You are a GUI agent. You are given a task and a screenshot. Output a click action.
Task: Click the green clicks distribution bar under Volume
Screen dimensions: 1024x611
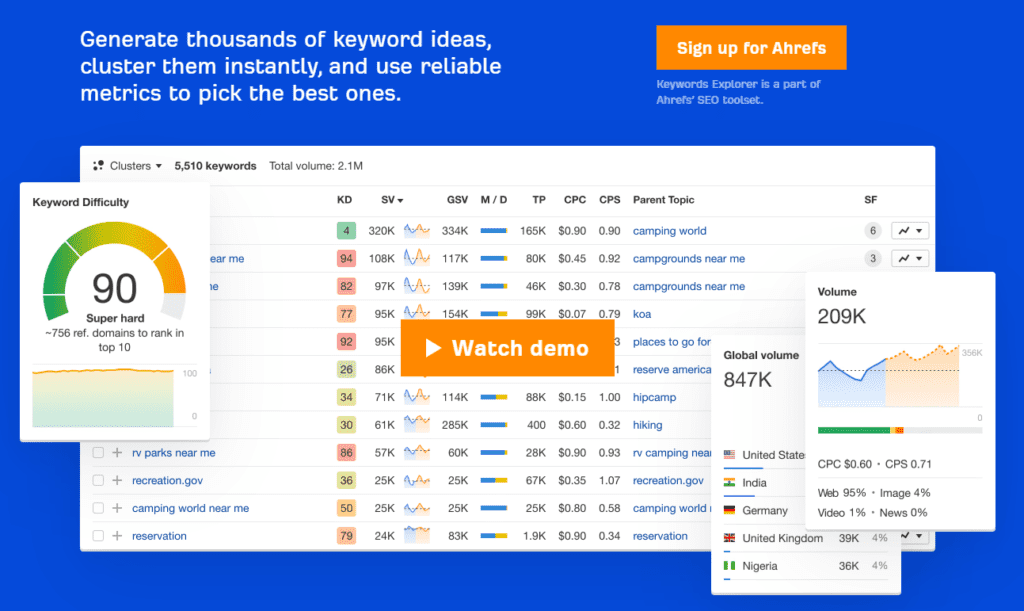tap(854, 430)
